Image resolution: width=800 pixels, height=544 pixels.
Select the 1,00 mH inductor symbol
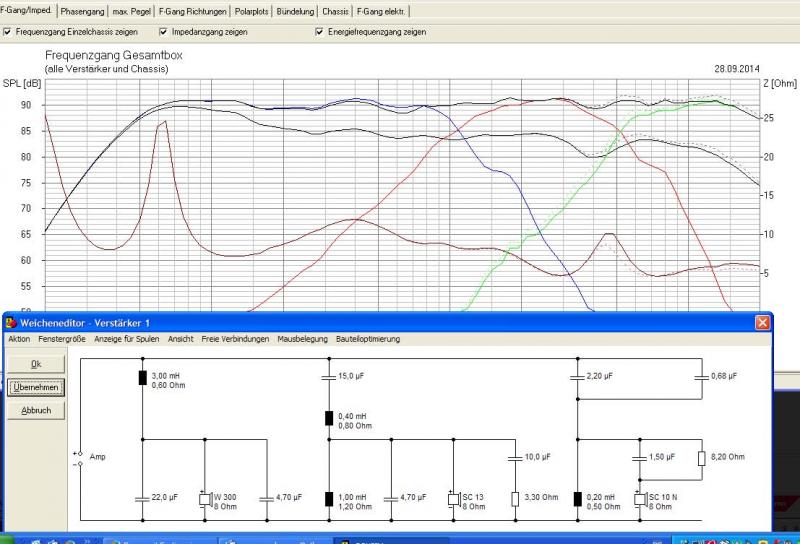pyautogui.click(x=329, y=498)
